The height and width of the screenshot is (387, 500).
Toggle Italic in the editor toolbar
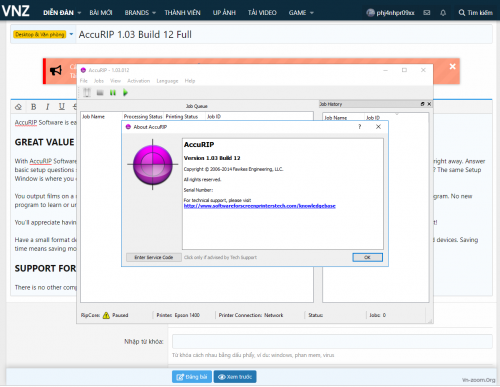[47, 107]
